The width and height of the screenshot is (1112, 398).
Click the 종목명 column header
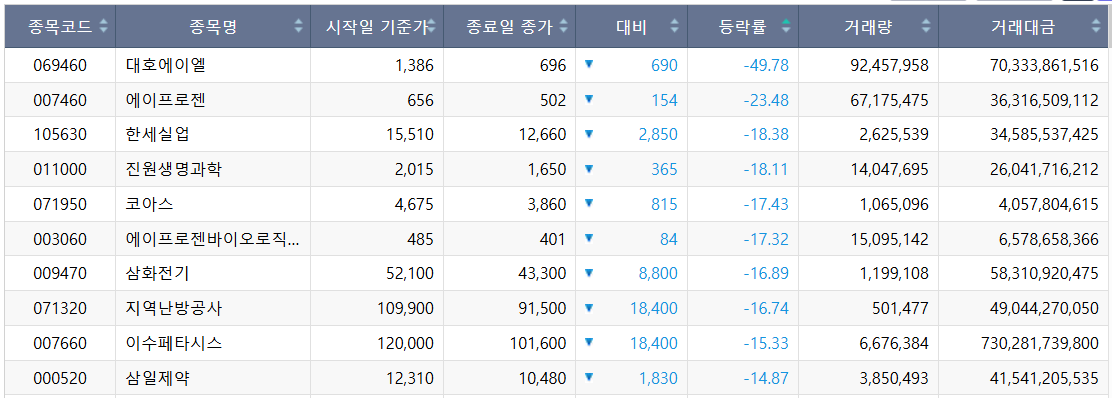213,27
